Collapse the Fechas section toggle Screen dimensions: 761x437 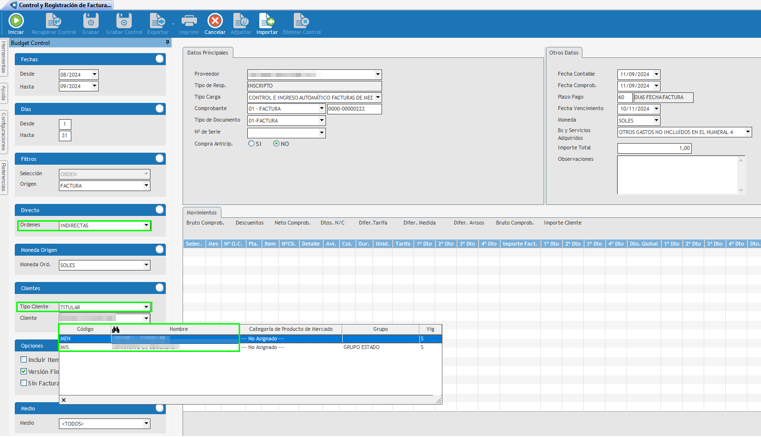[x=159, y=59]
